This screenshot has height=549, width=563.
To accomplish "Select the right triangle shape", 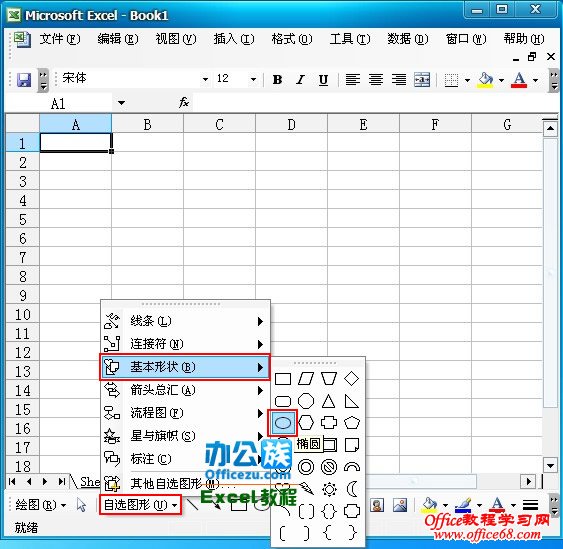I will (352, 401).
